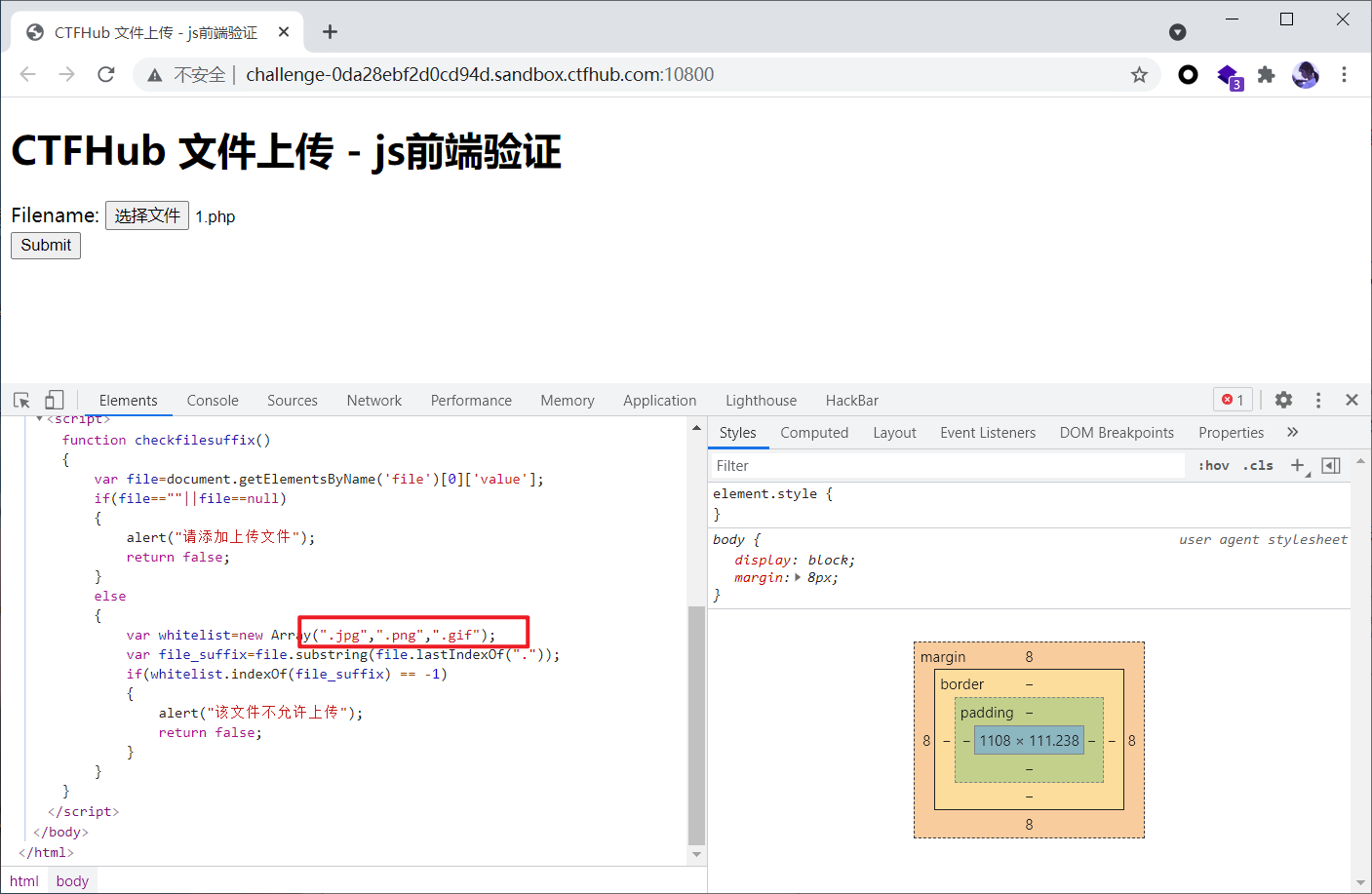The image size is (1372, 894).
Task: Click function checkfilesuffix() code line
Action: click(x=167, y=441)
